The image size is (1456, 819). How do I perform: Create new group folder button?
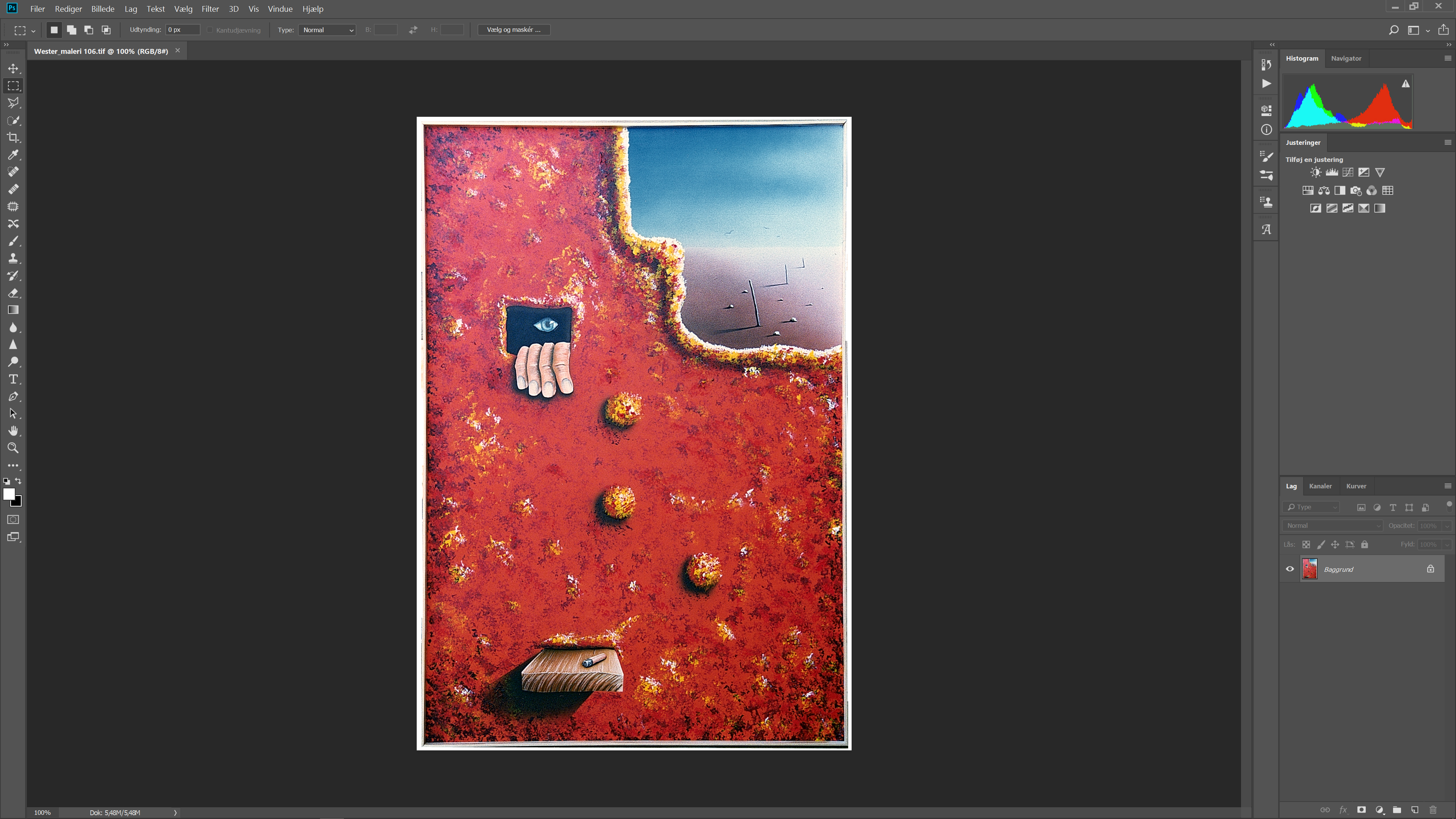(1396, 810)
